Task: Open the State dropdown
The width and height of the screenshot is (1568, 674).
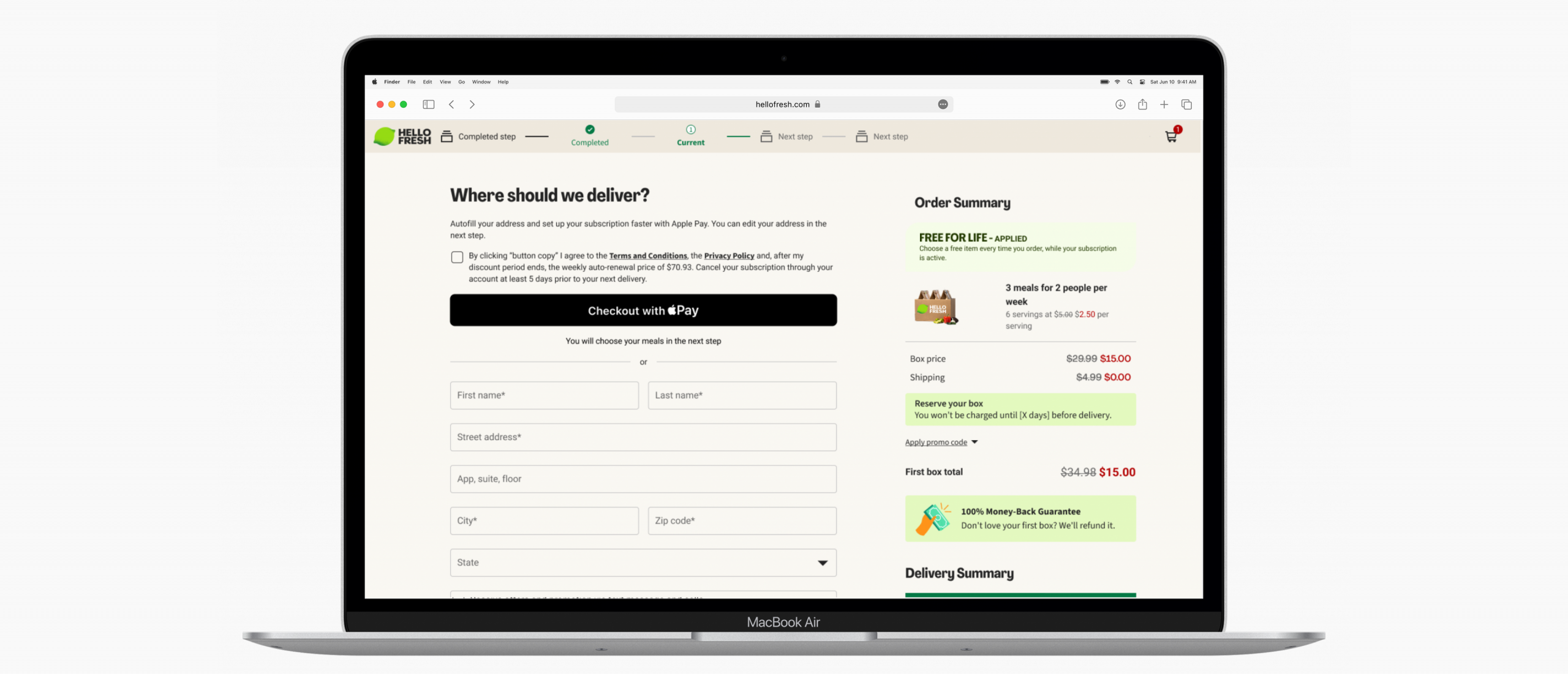Action: [x=643, y=563]
